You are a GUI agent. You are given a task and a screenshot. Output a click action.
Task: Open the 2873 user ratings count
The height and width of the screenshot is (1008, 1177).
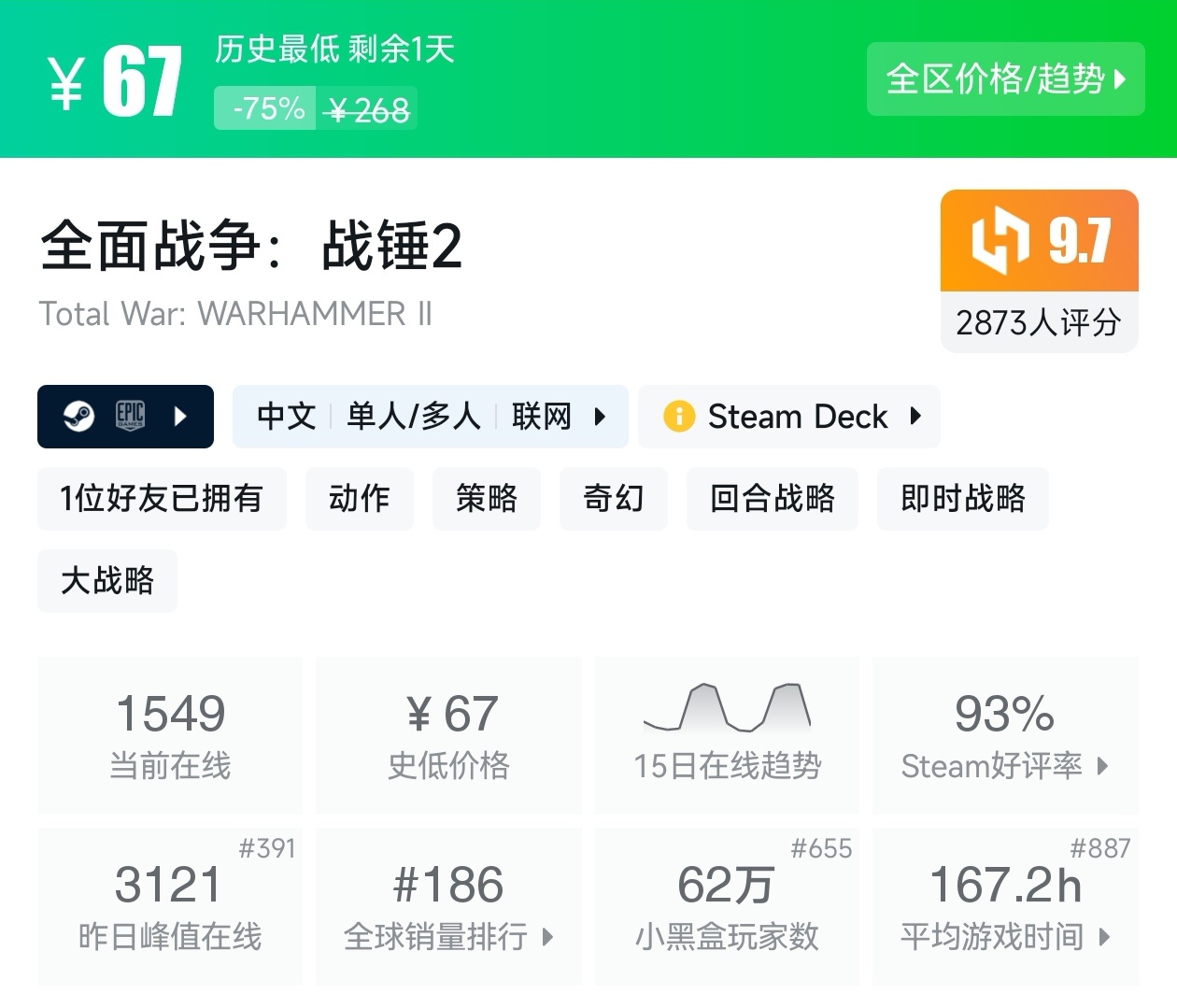click(x=1038, y=323)
